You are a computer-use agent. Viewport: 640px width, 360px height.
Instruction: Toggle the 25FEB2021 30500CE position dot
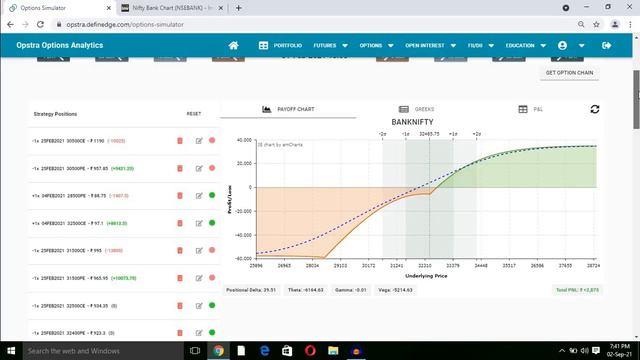tap(212, 140)
